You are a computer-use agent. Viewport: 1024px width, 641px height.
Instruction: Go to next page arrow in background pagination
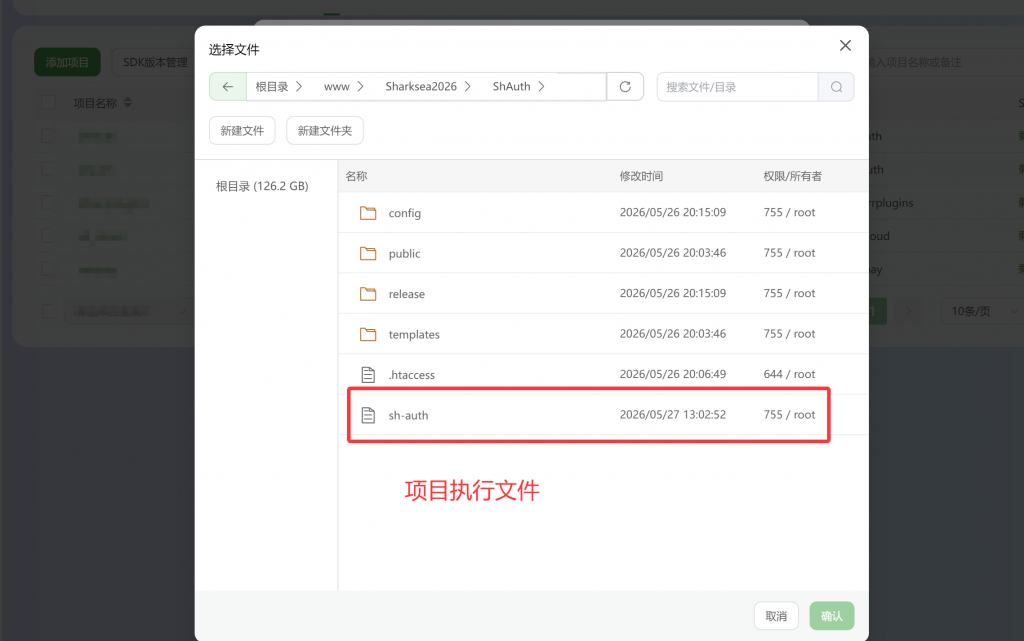pos(908,311)
